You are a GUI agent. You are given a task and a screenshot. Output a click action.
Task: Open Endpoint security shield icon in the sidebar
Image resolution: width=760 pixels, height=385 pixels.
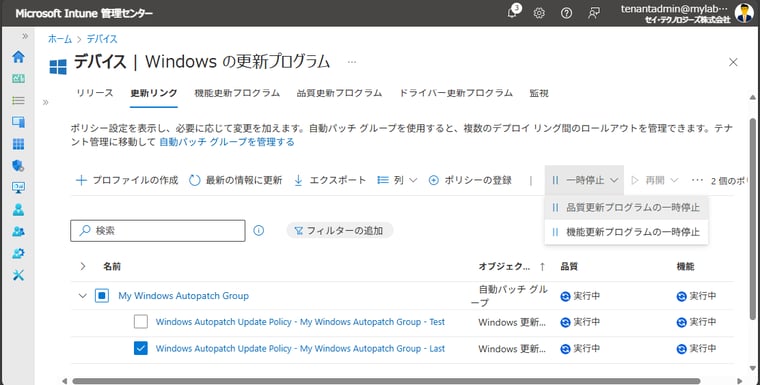pos(18,166)
